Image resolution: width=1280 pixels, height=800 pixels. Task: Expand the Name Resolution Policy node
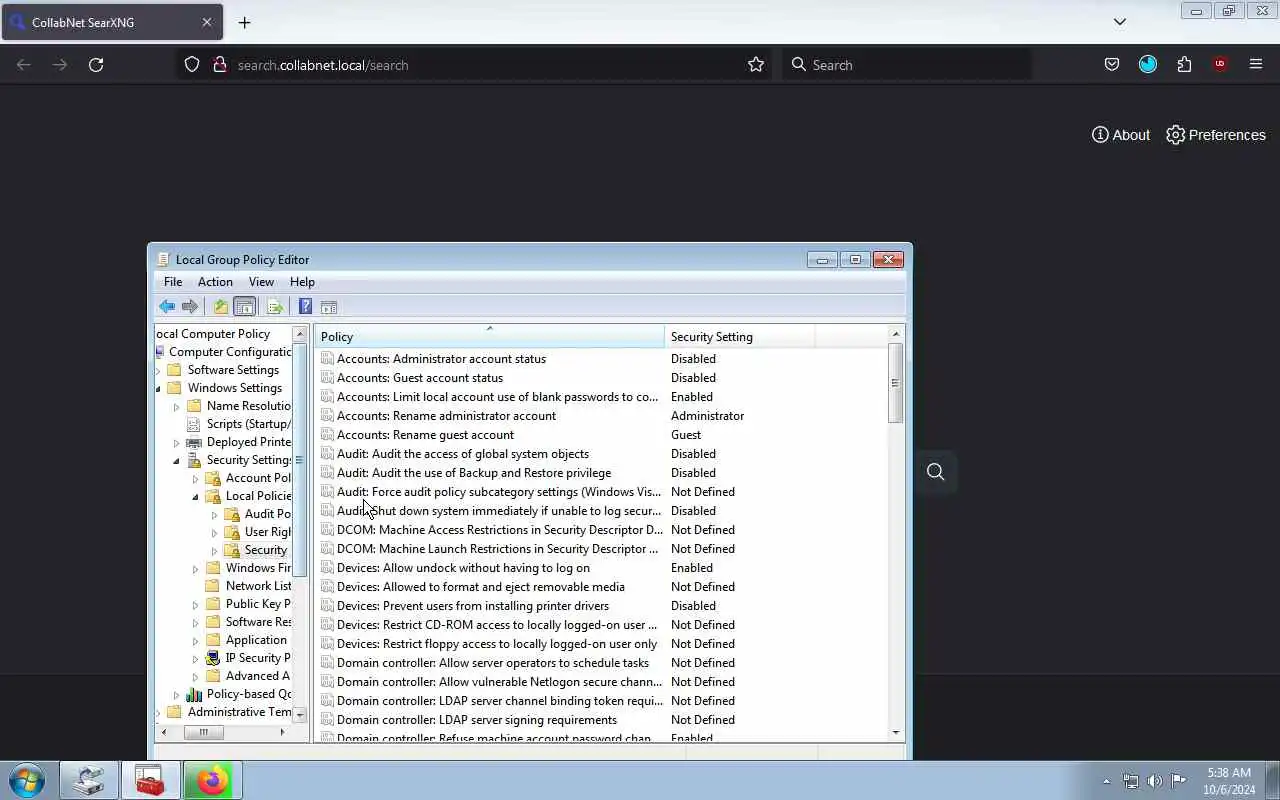click(177, 406)
